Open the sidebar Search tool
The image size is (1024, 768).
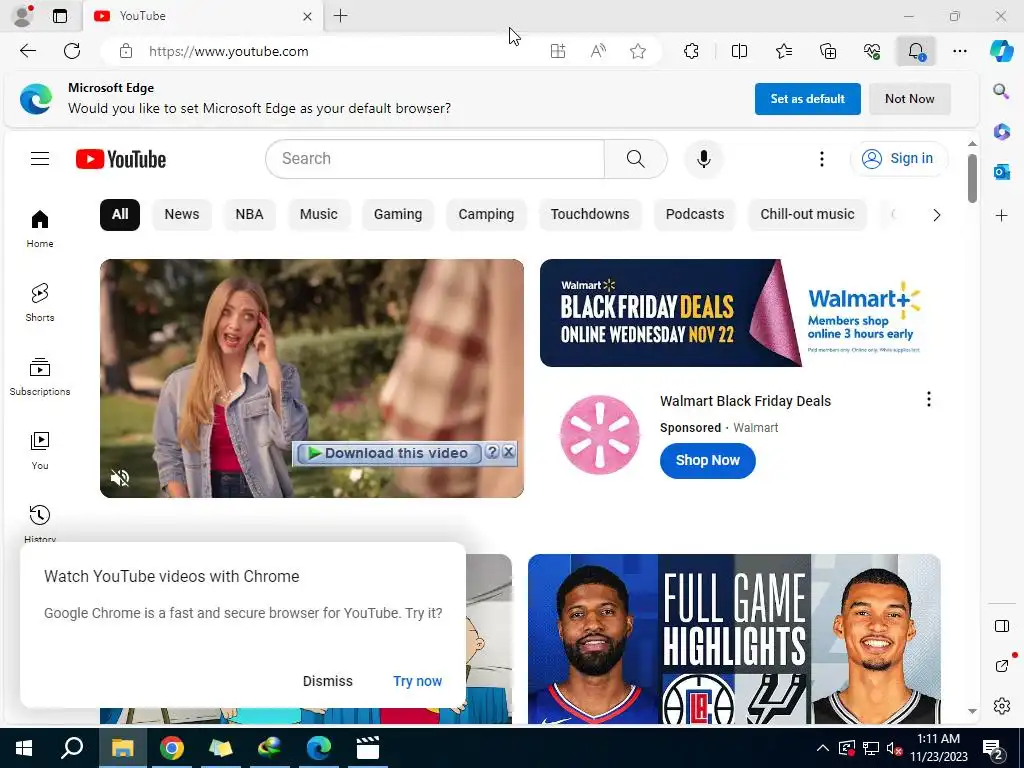(x=1001, y=91)
